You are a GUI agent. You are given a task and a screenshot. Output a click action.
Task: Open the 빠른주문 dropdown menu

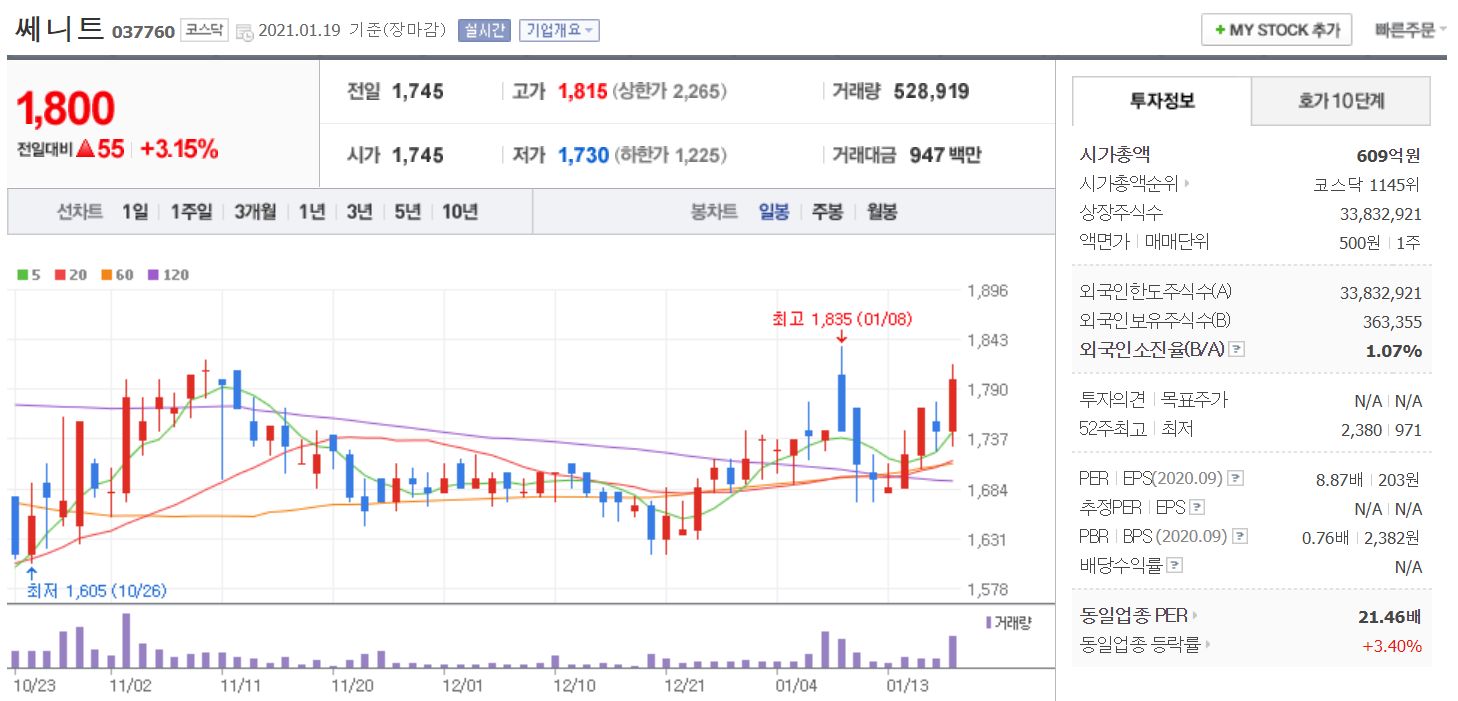tap(1410, 30)
